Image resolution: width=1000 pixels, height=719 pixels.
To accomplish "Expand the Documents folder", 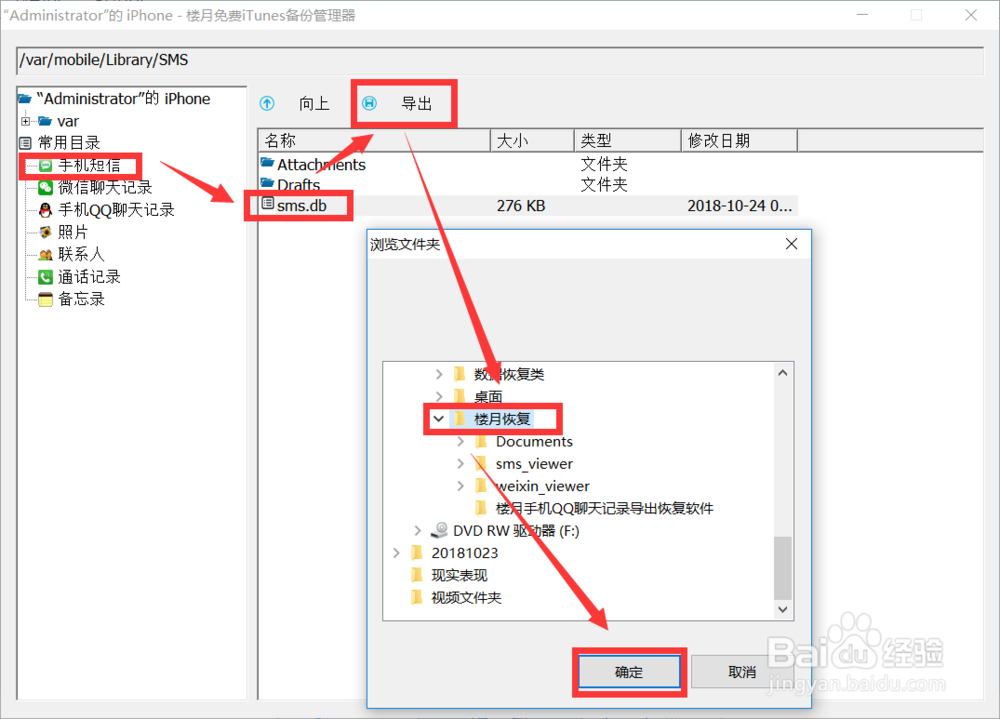I will click(x=460, y=441).
